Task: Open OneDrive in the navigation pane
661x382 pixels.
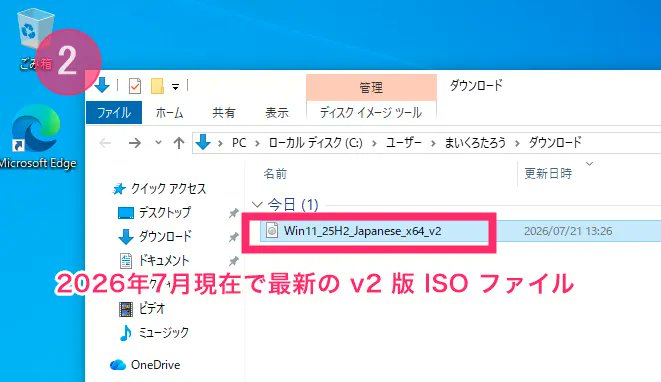Action: click(156, 365)
